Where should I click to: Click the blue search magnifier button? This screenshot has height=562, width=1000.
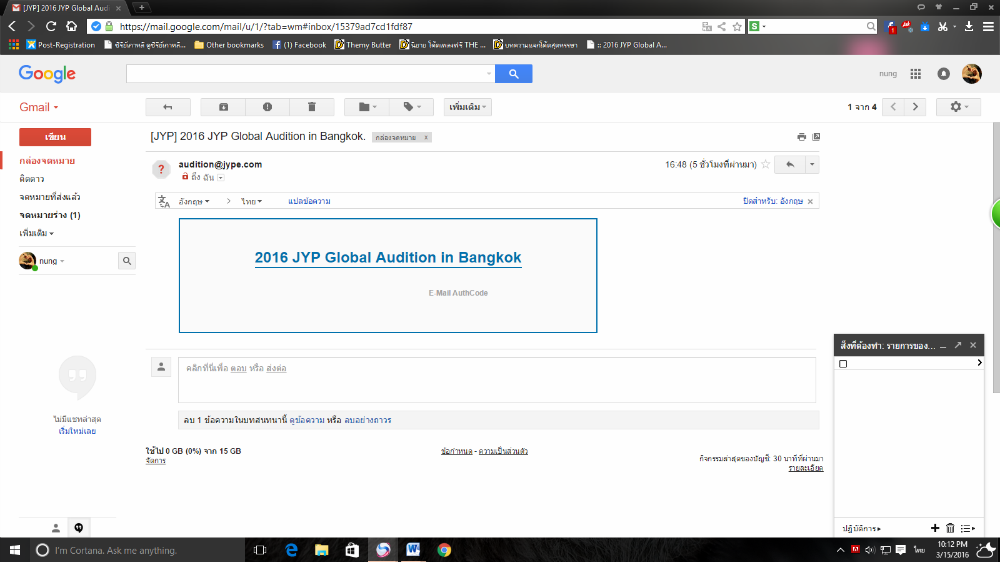(513, 73)
